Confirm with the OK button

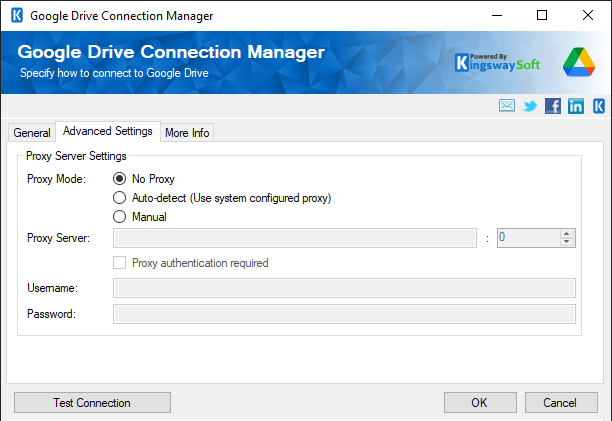(x=480, y=402)
